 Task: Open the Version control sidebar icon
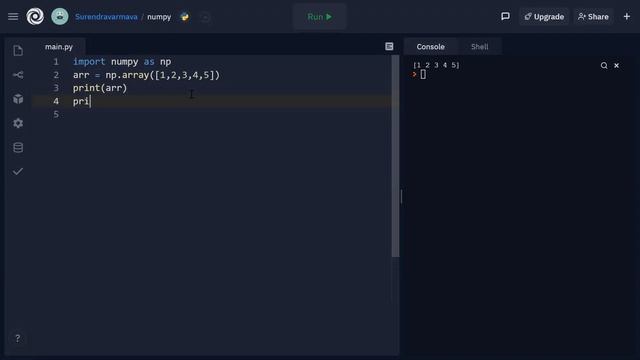click(18, 75)
